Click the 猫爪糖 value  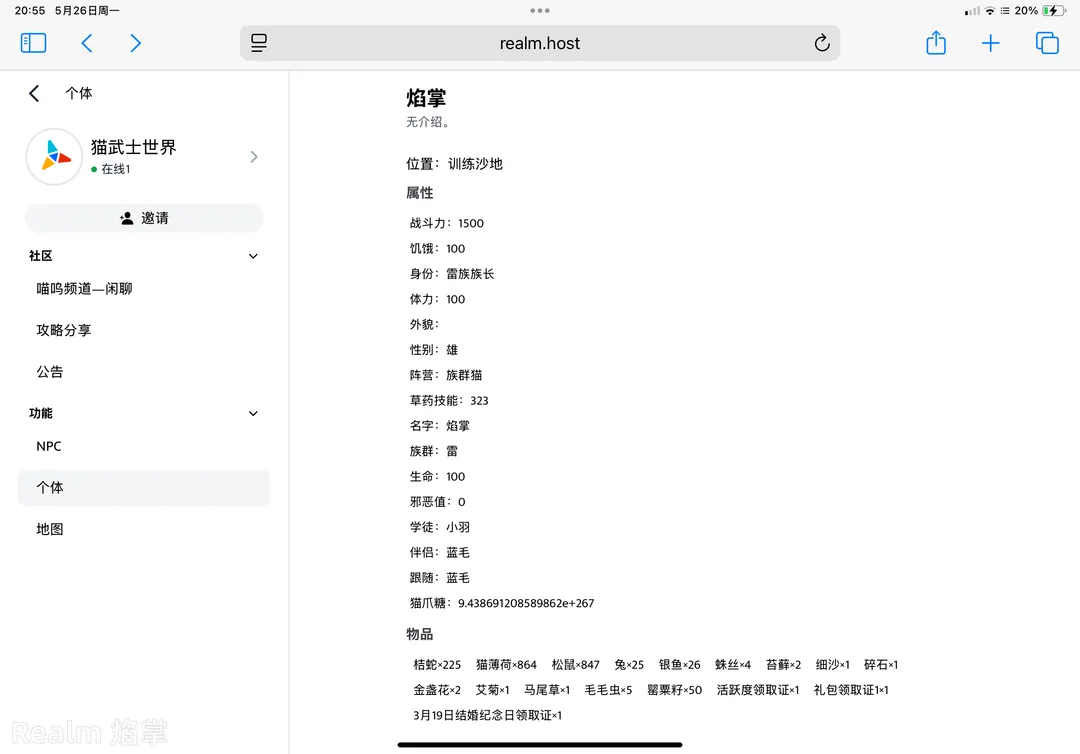point(526,603)
